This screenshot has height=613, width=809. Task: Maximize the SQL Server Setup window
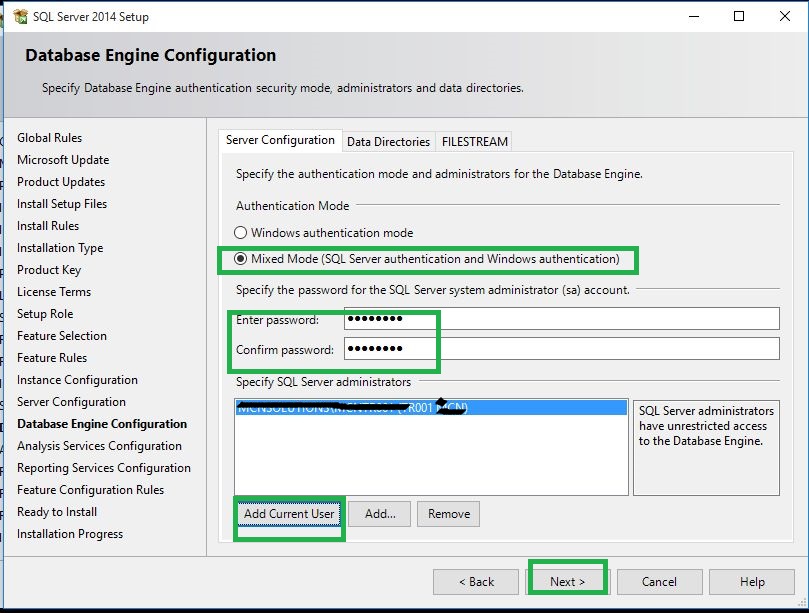click(x=739, y=17)
